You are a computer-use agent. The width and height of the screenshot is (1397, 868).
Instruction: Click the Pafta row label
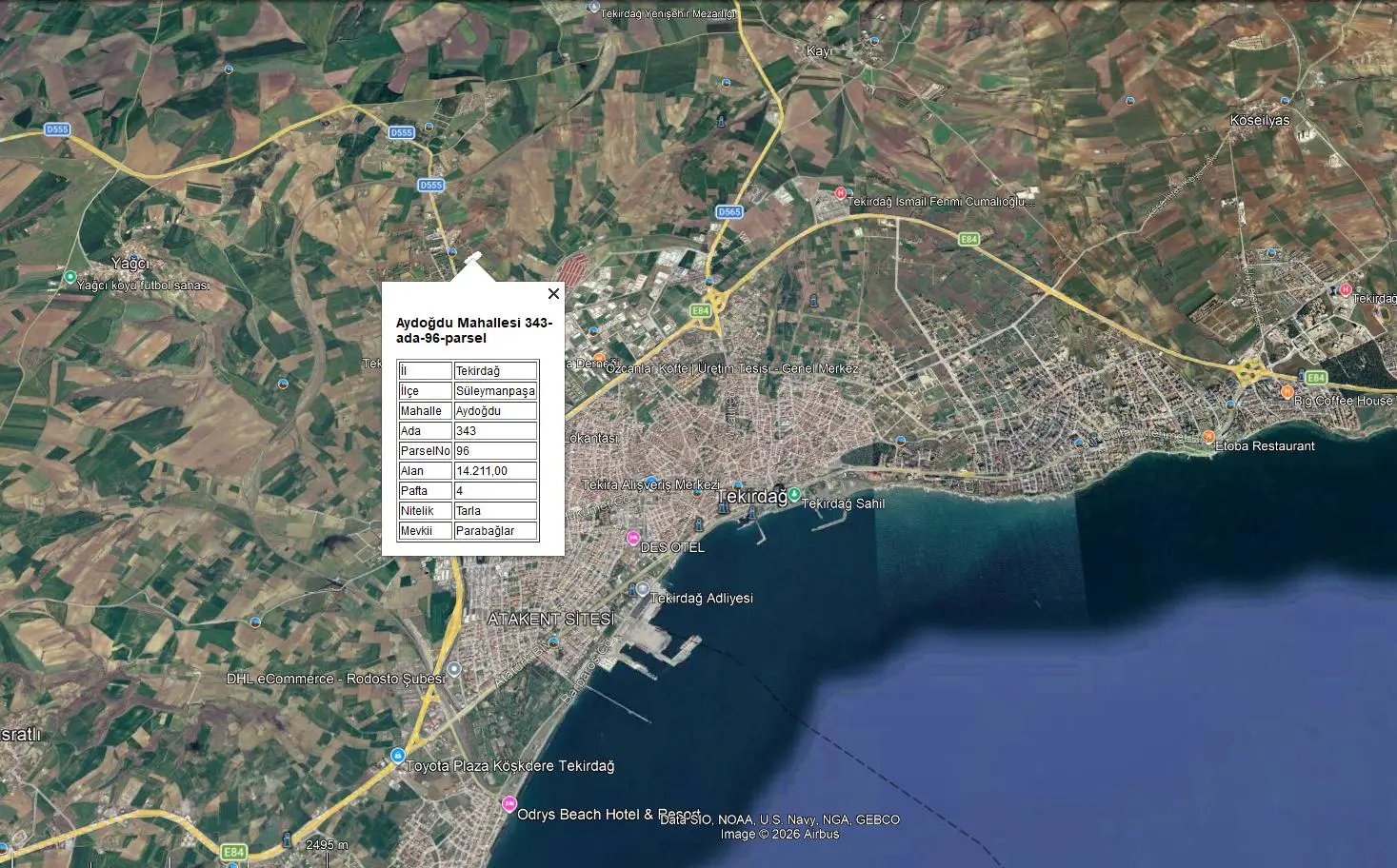425,491
